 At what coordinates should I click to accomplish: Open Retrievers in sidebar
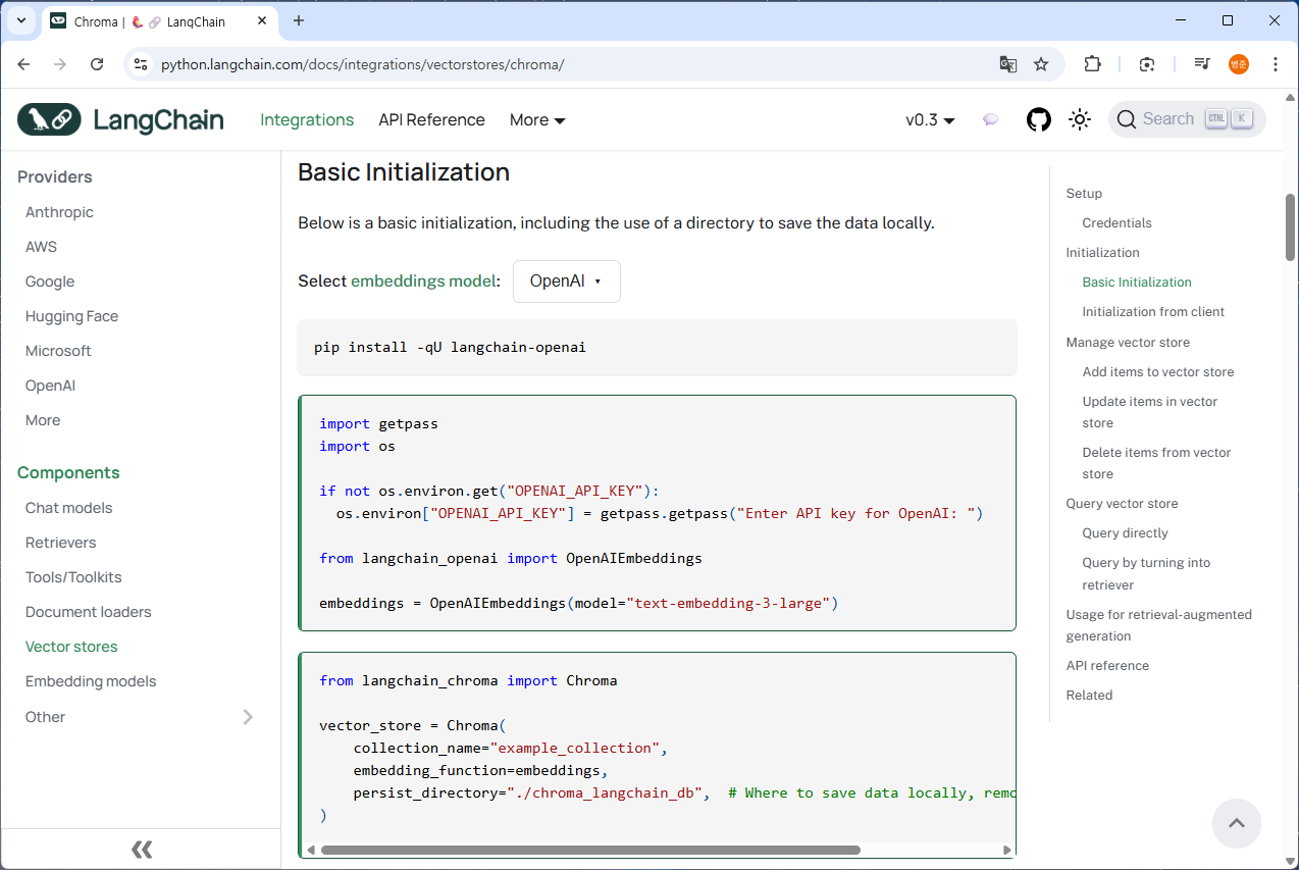pos(61,543)
